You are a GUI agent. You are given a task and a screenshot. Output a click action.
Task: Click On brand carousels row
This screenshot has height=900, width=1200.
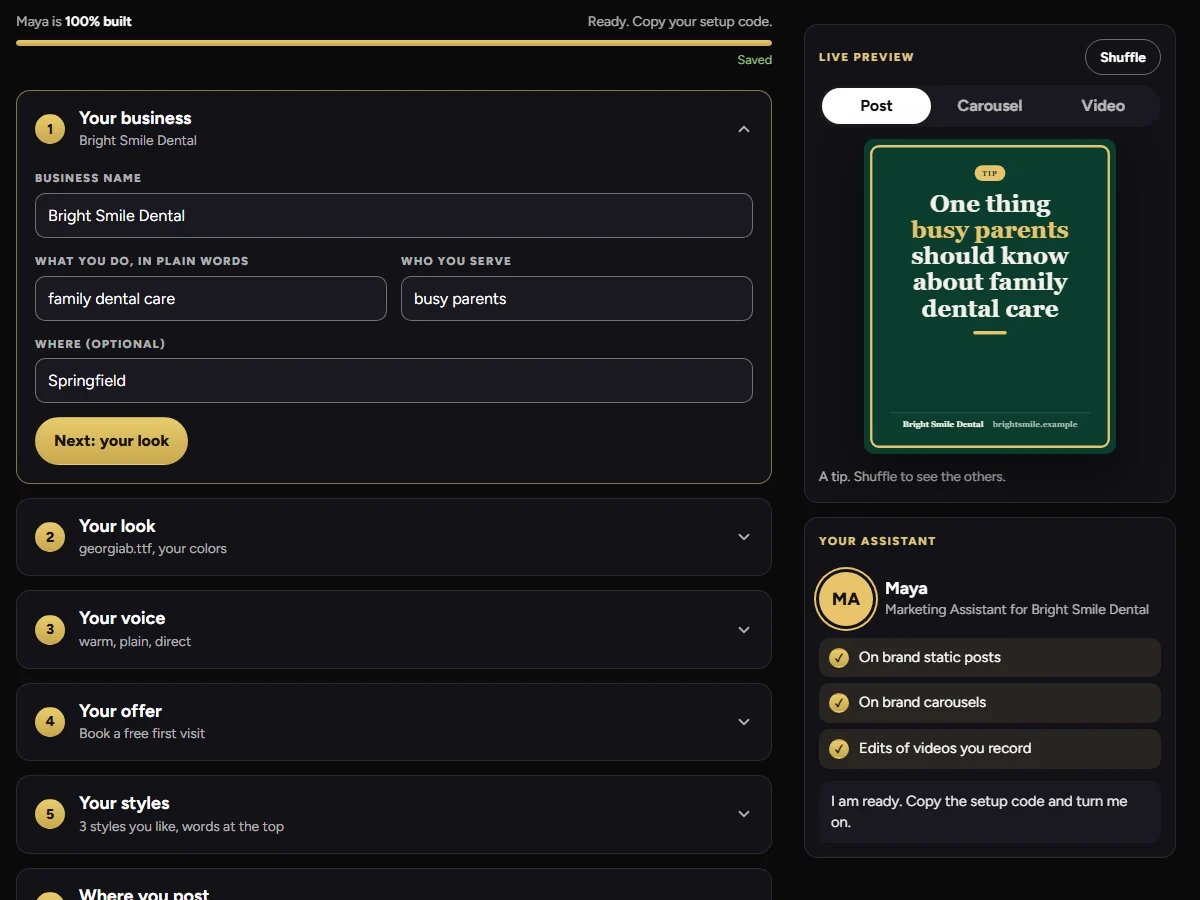pos(990,703)
